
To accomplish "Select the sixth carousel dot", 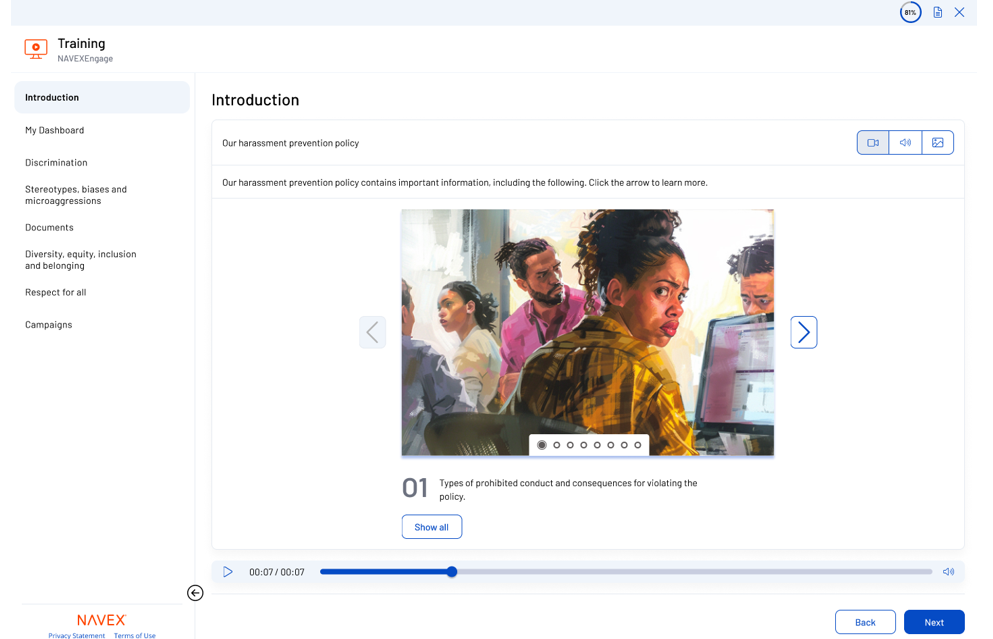I will coord(610,445).
